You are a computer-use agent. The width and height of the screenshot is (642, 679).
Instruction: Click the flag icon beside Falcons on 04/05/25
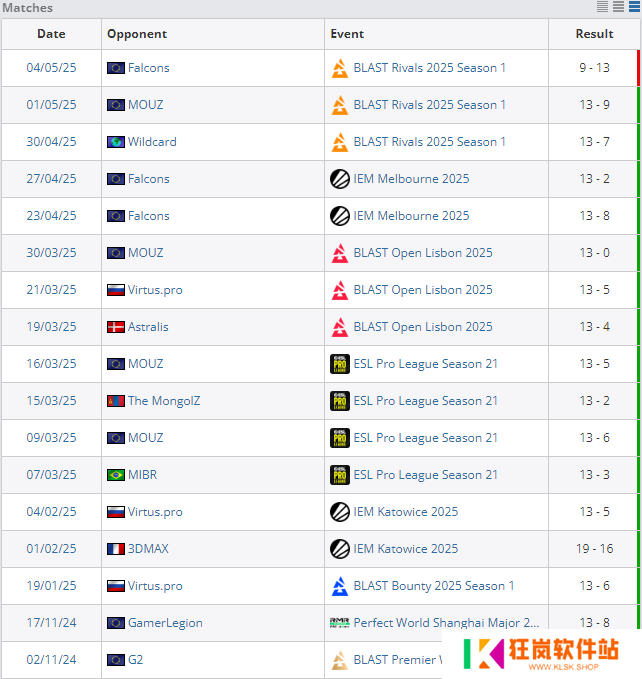[x=116, y=68]
